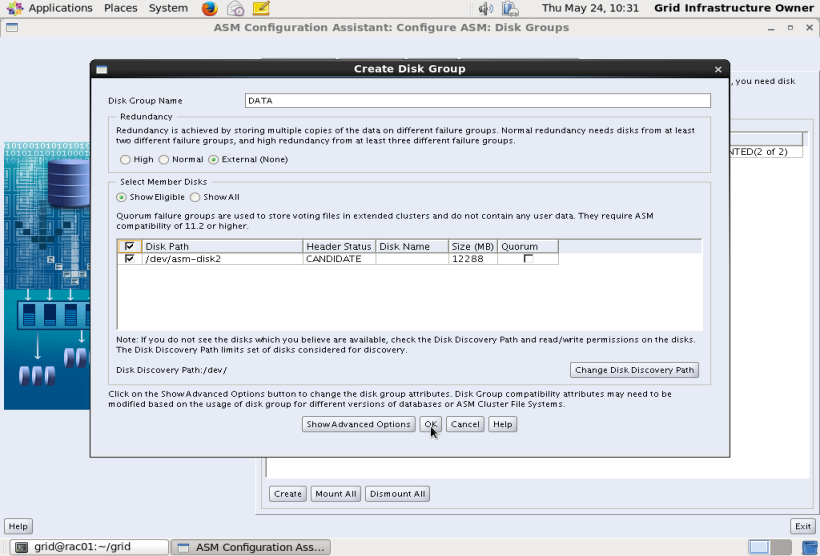
Task: Open the System menu
Action: pyautogui.click(x=168, y=8)
